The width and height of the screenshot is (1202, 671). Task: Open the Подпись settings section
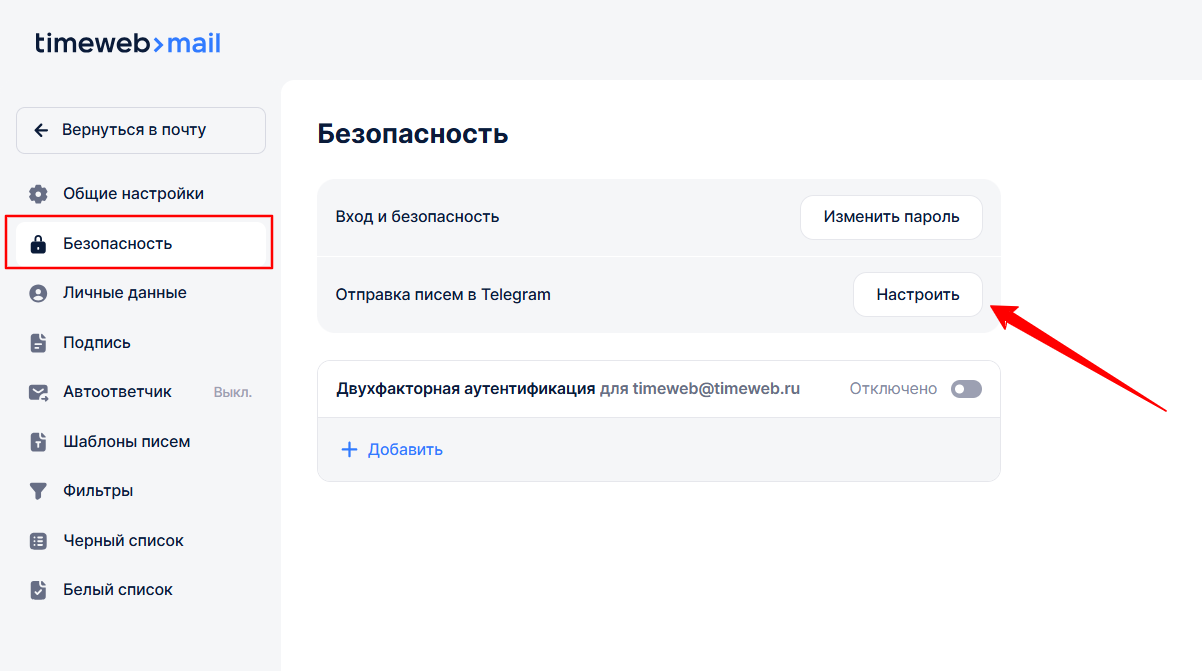pyautogui.click(x=97, y=343)
